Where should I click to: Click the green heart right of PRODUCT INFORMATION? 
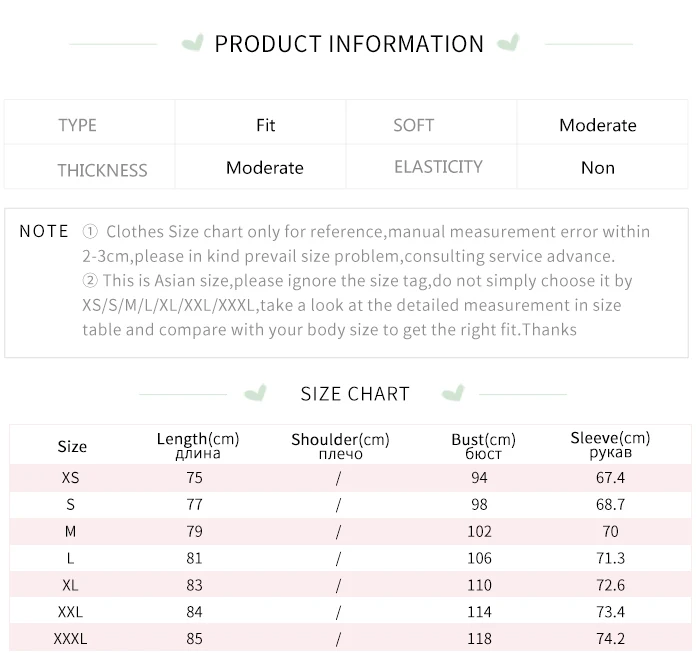[x=508, y=43]
